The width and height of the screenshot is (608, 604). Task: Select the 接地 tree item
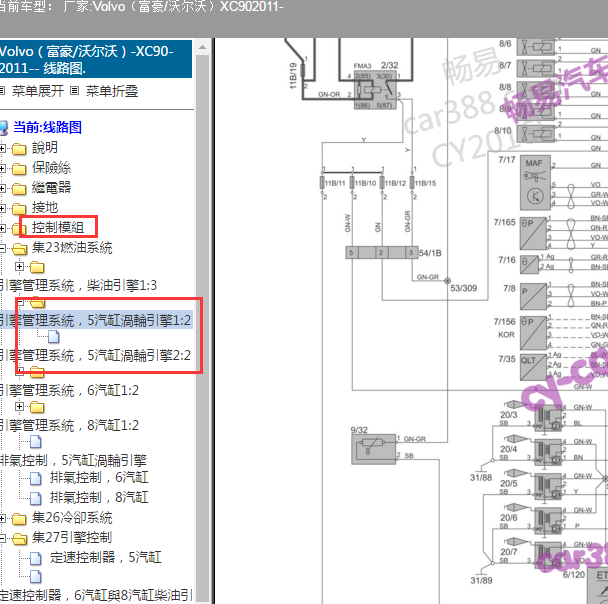click(x=45, y=207)
